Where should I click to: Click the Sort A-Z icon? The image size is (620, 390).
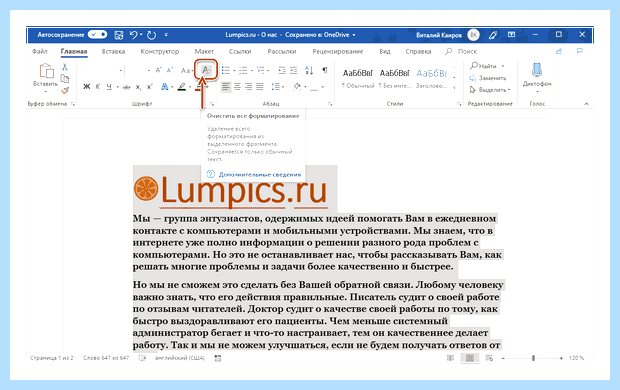pyautogui.click(x=309, y=70)
